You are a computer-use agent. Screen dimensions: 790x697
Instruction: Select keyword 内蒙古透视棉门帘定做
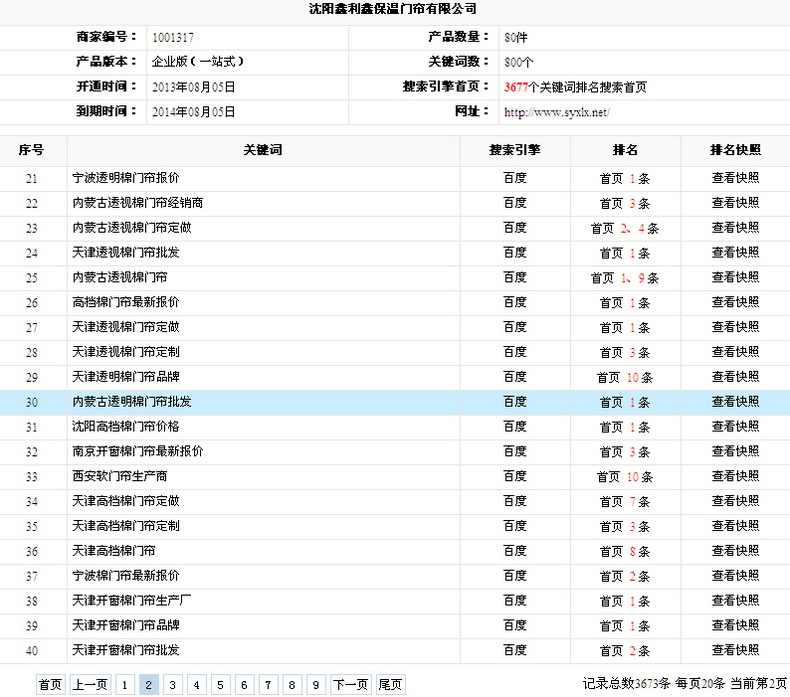132,228
